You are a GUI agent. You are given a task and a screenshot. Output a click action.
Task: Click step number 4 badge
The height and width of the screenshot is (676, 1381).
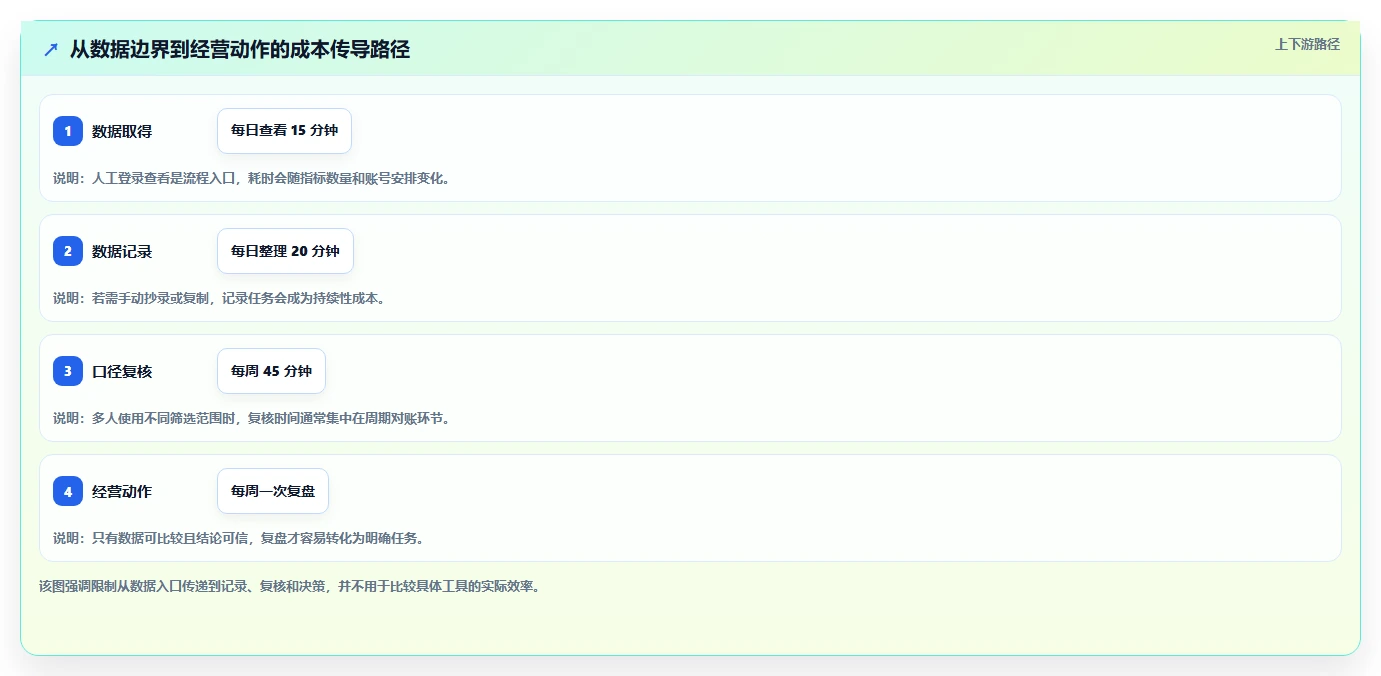68,491
